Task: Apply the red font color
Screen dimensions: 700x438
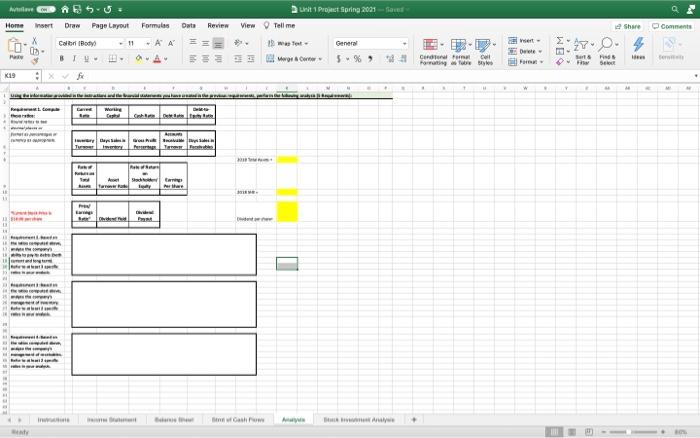Action: (157, 58)
